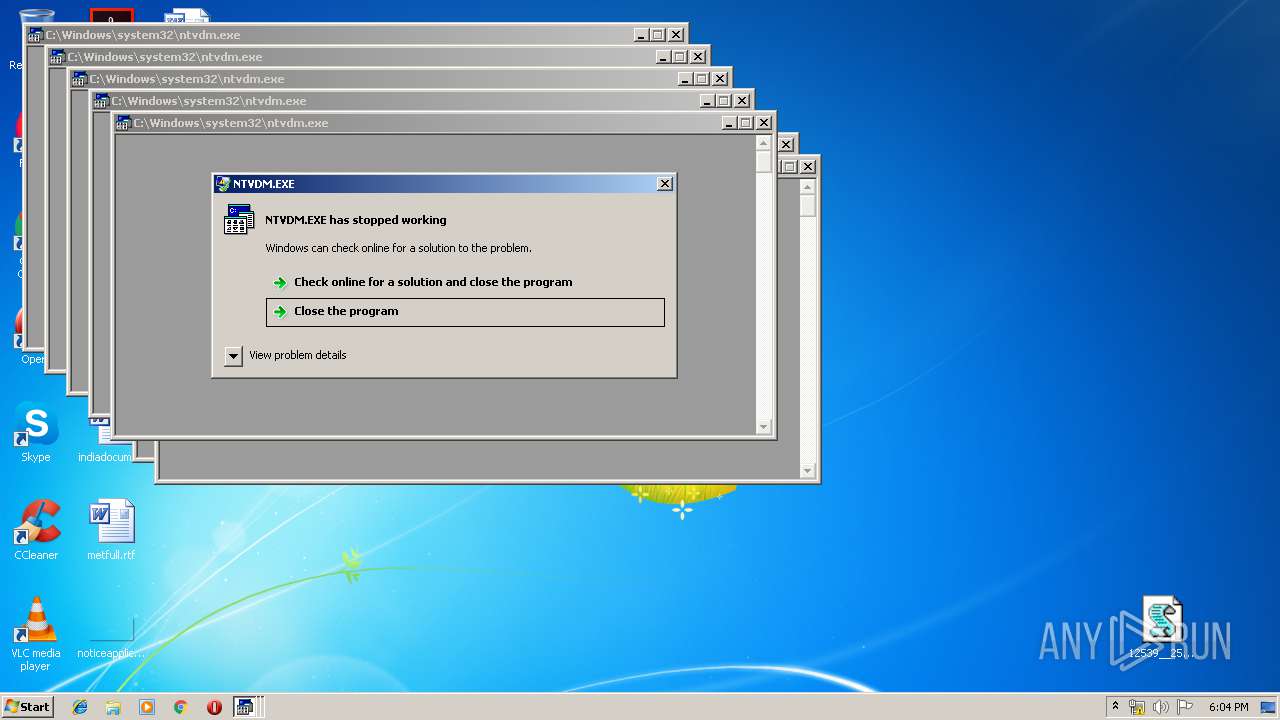Open the CCleaner desktop shortcut
This screenshot has width=1280, height=720.
36,530
